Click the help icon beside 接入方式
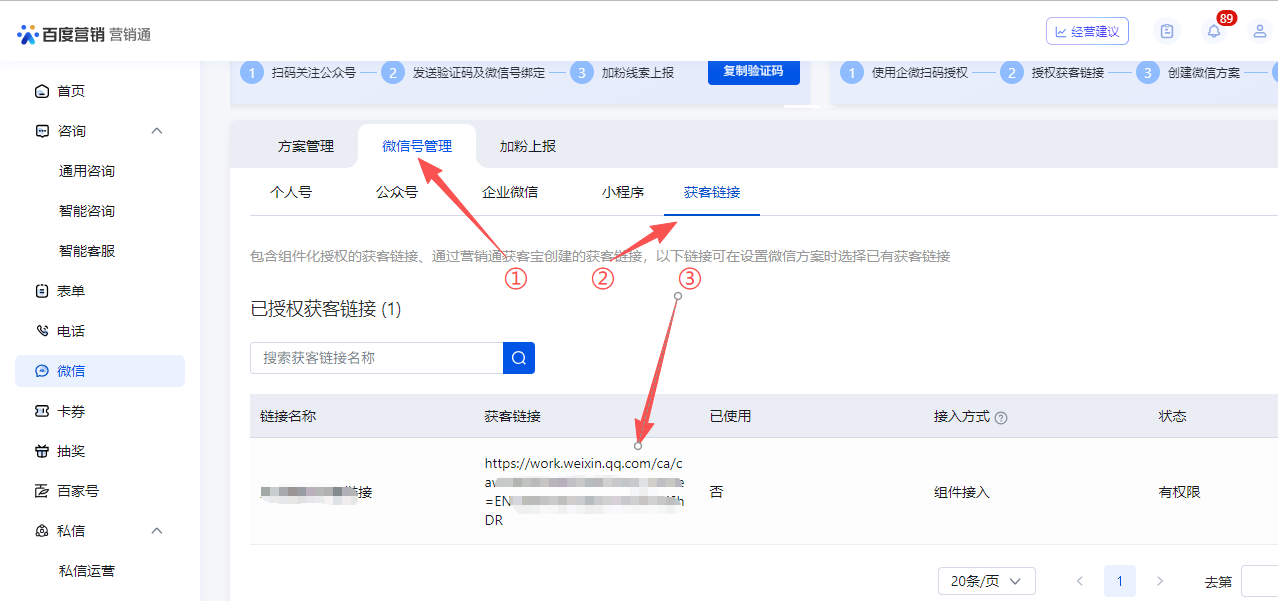The image size is (1278, 601). 1001,417
